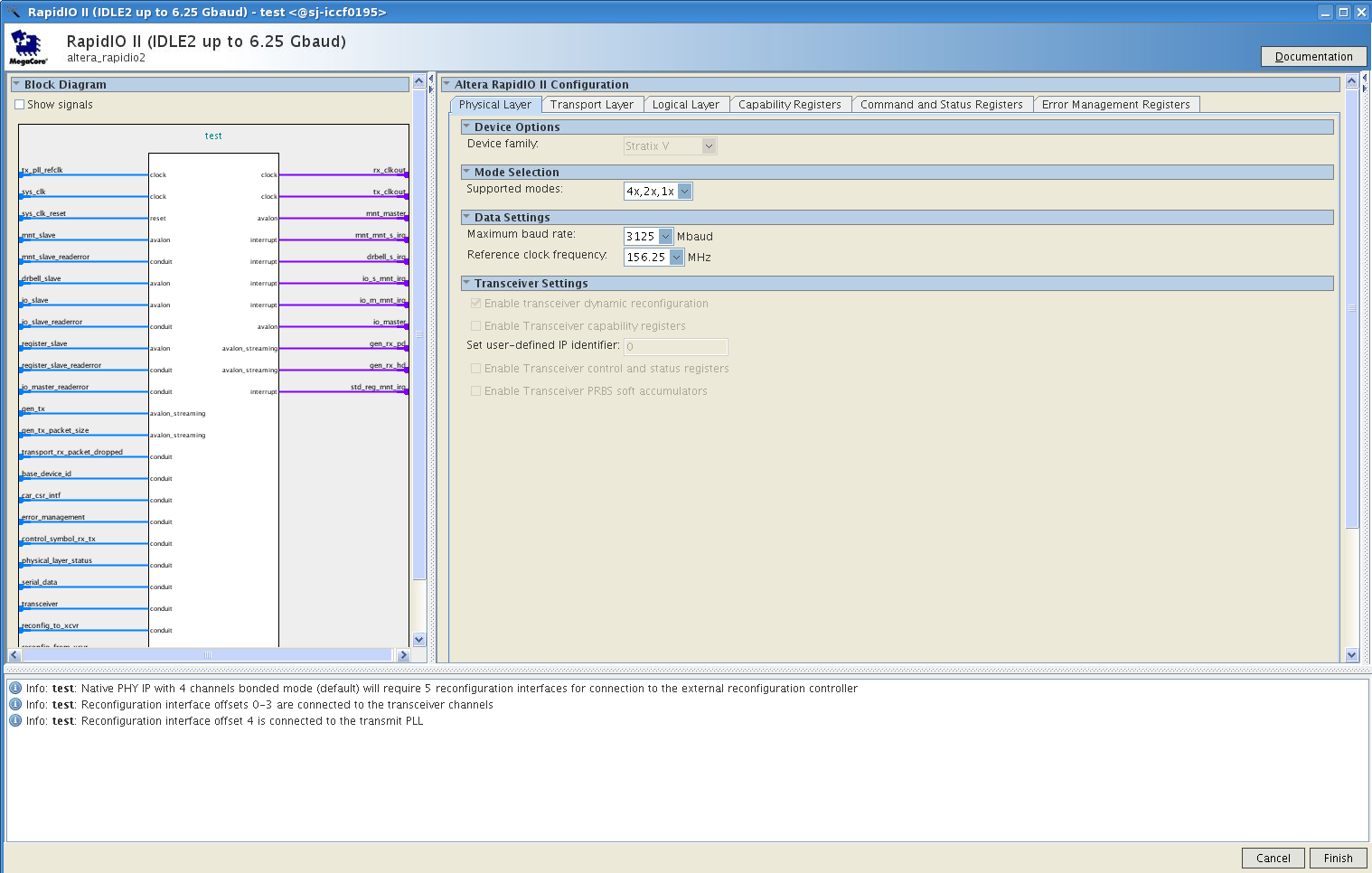The image size is (1372, 873).
Task: Click the rx_clkout output signal label
Action: [390, 170]
